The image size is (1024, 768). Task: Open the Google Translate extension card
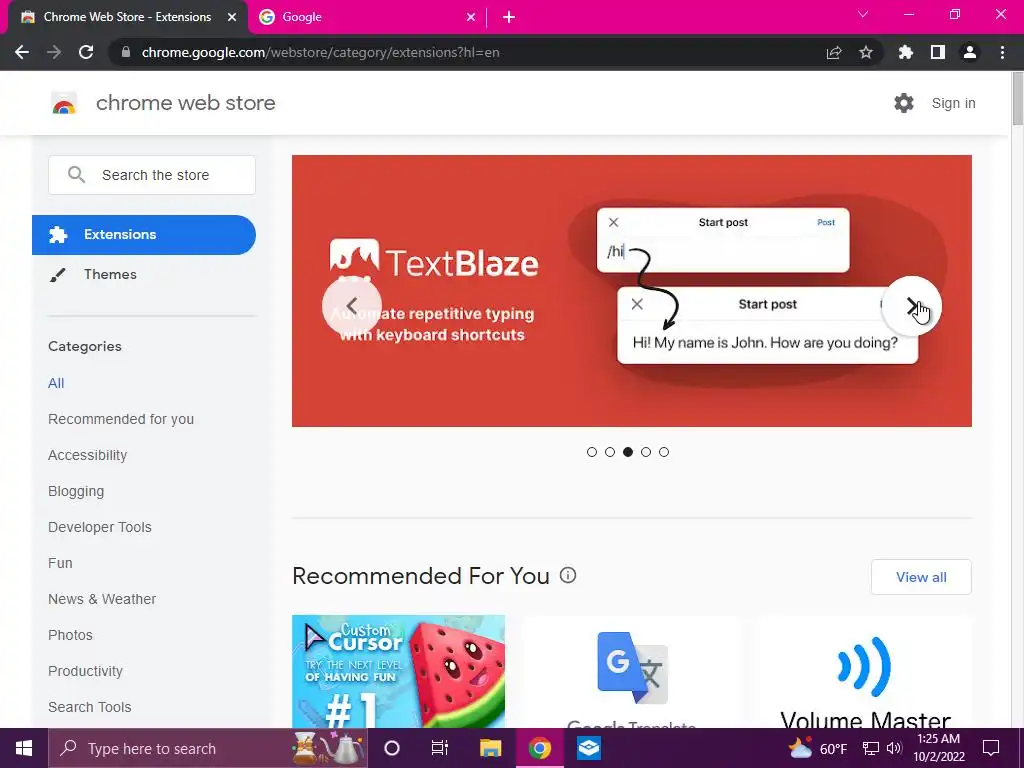pos(632,672)
